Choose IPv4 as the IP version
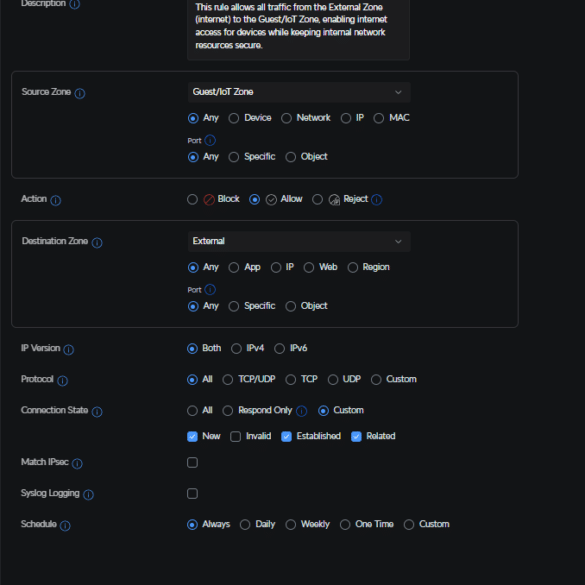Screen dimensions: 585x585 (x=236, y=348)
